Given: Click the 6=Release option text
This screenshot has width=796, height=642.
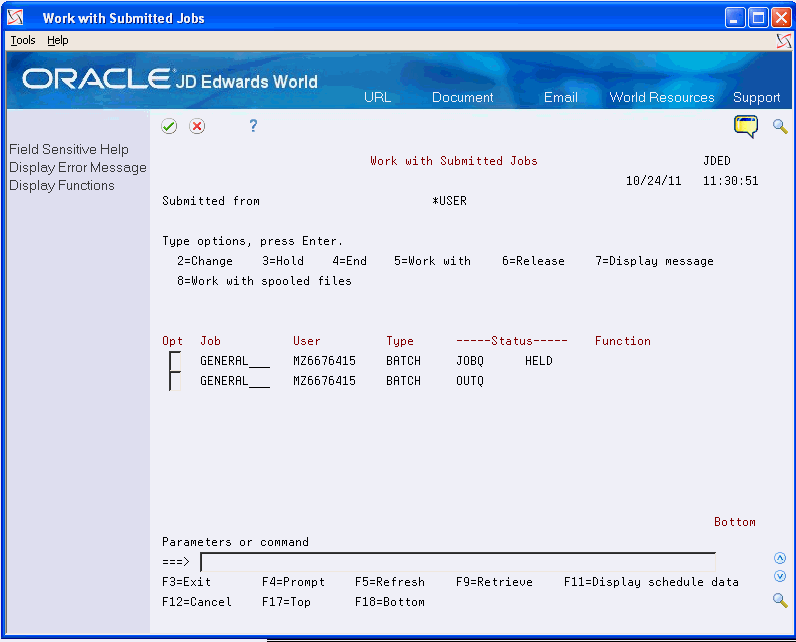Looking at the screenshot, I should point(534,261).
